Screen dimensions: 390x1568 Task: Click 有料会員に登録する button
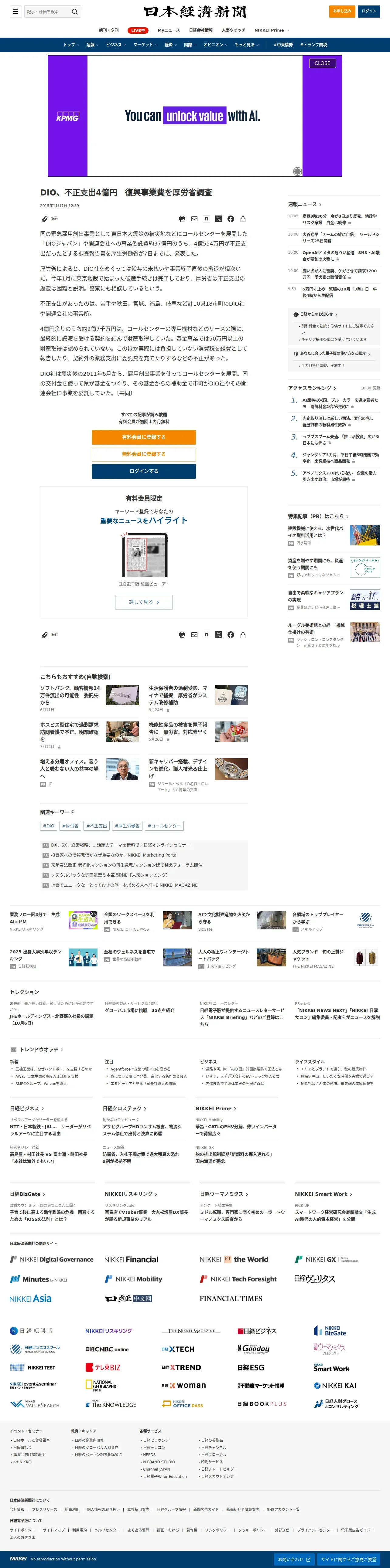tap(144, 437)
